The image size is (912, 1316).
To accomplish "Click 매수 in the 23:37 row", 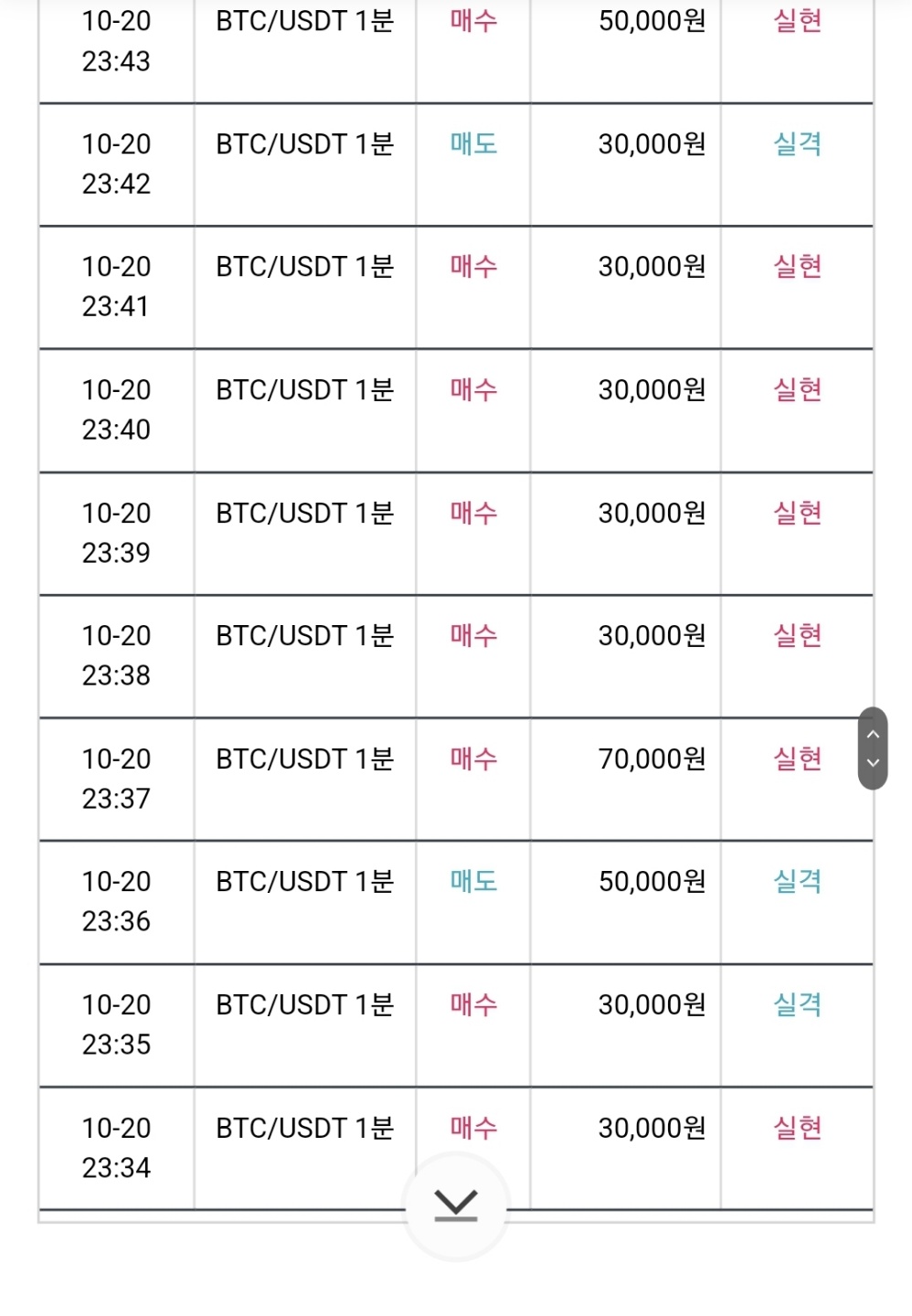I will 473,759.
